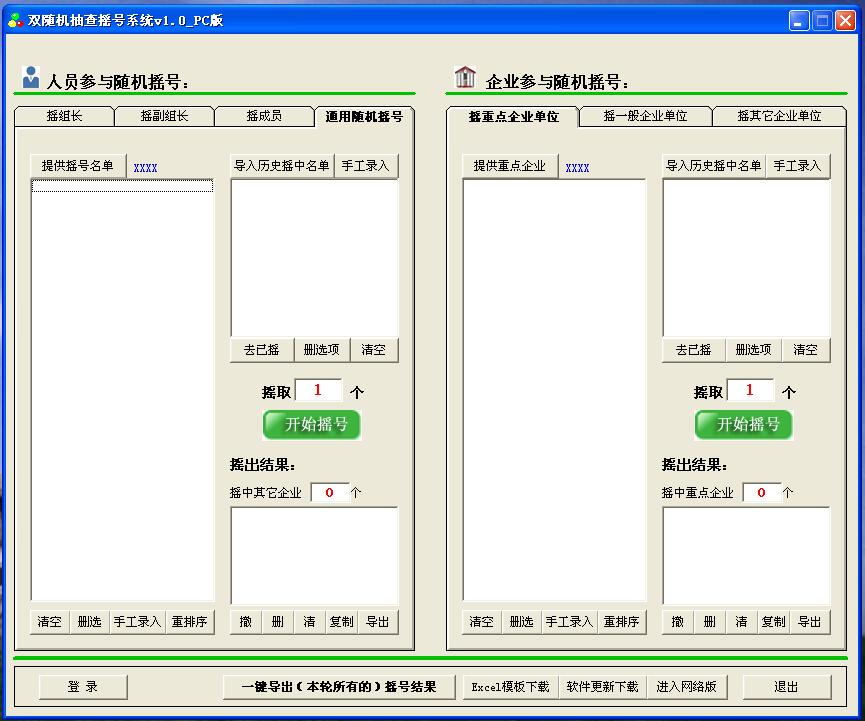
Task: Download the Excel模板 via Excel模板下载
Action: click(x=510, y=687)
